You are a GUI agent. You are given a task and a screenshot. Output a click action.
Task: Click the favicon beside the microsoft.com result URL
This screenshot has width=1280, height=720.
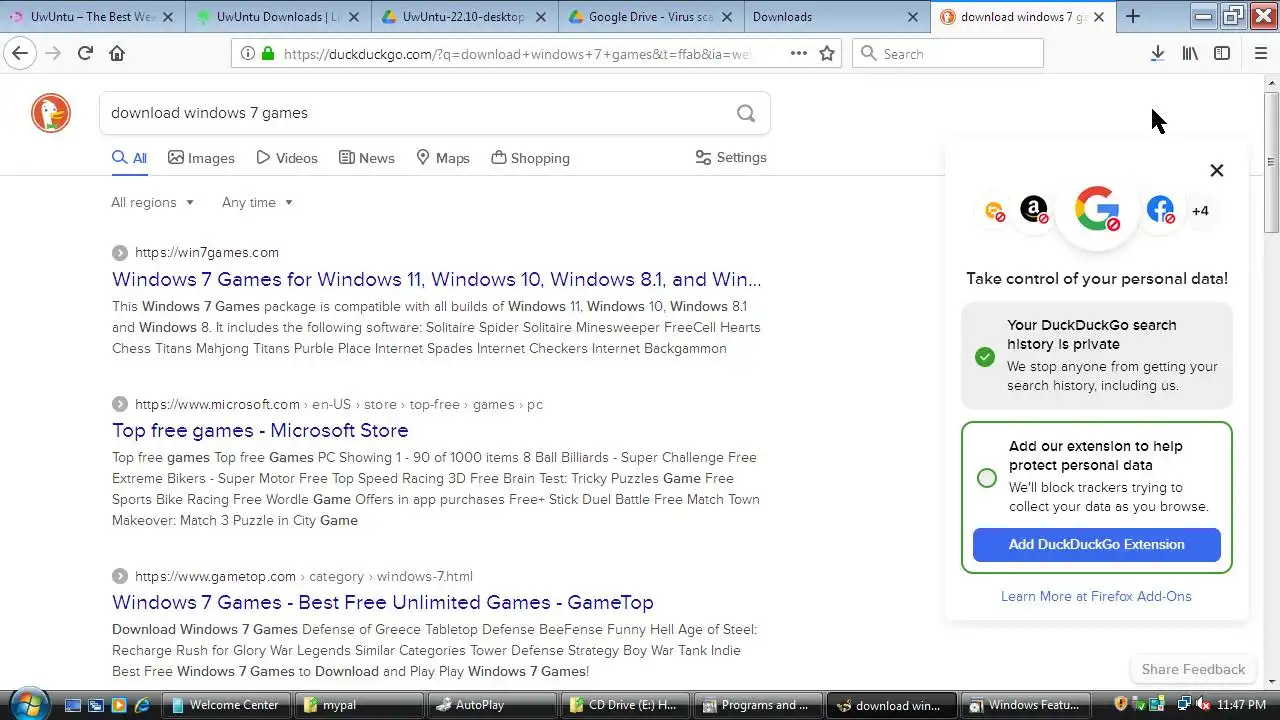[120, 404]
